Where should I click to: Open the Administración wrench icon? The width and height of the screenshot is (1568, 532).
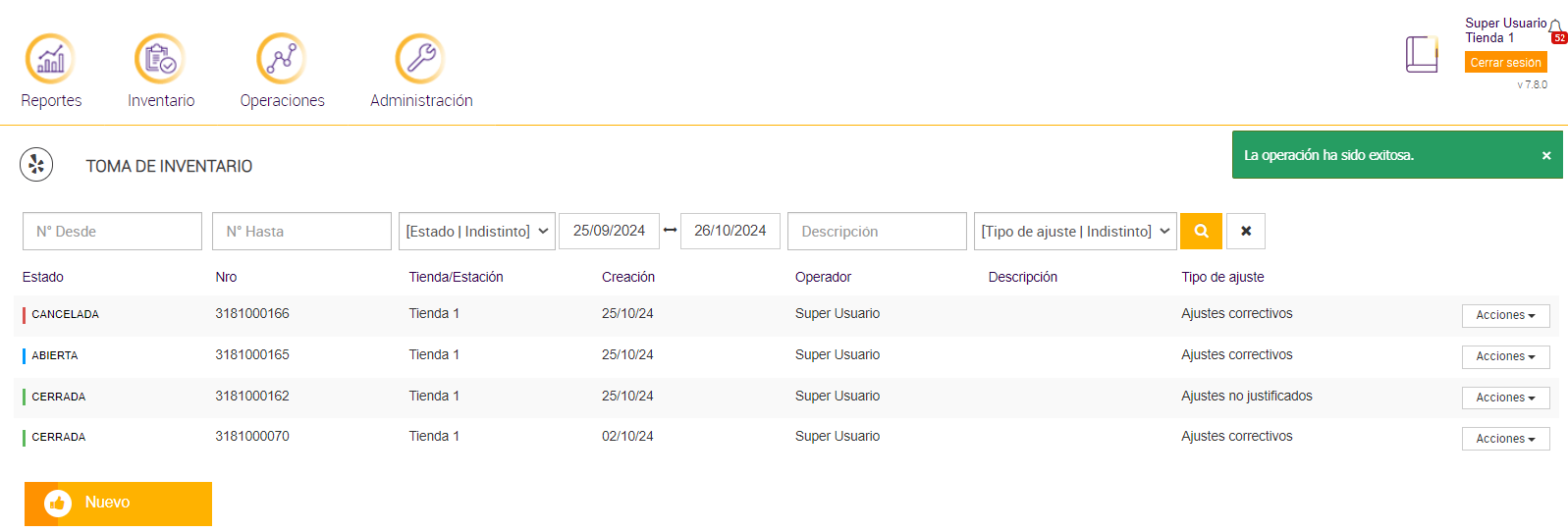point(420,59)
